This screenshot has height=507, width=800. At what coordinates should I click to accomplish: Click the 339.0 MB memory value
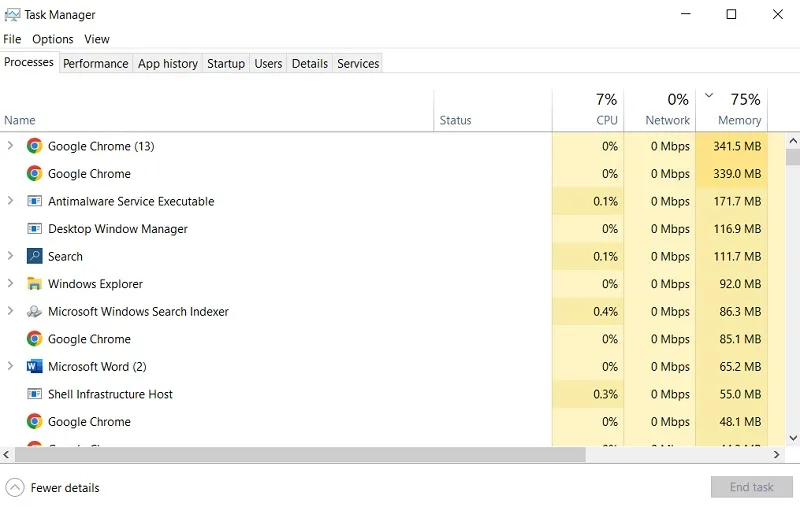click(x=737, y=174)
